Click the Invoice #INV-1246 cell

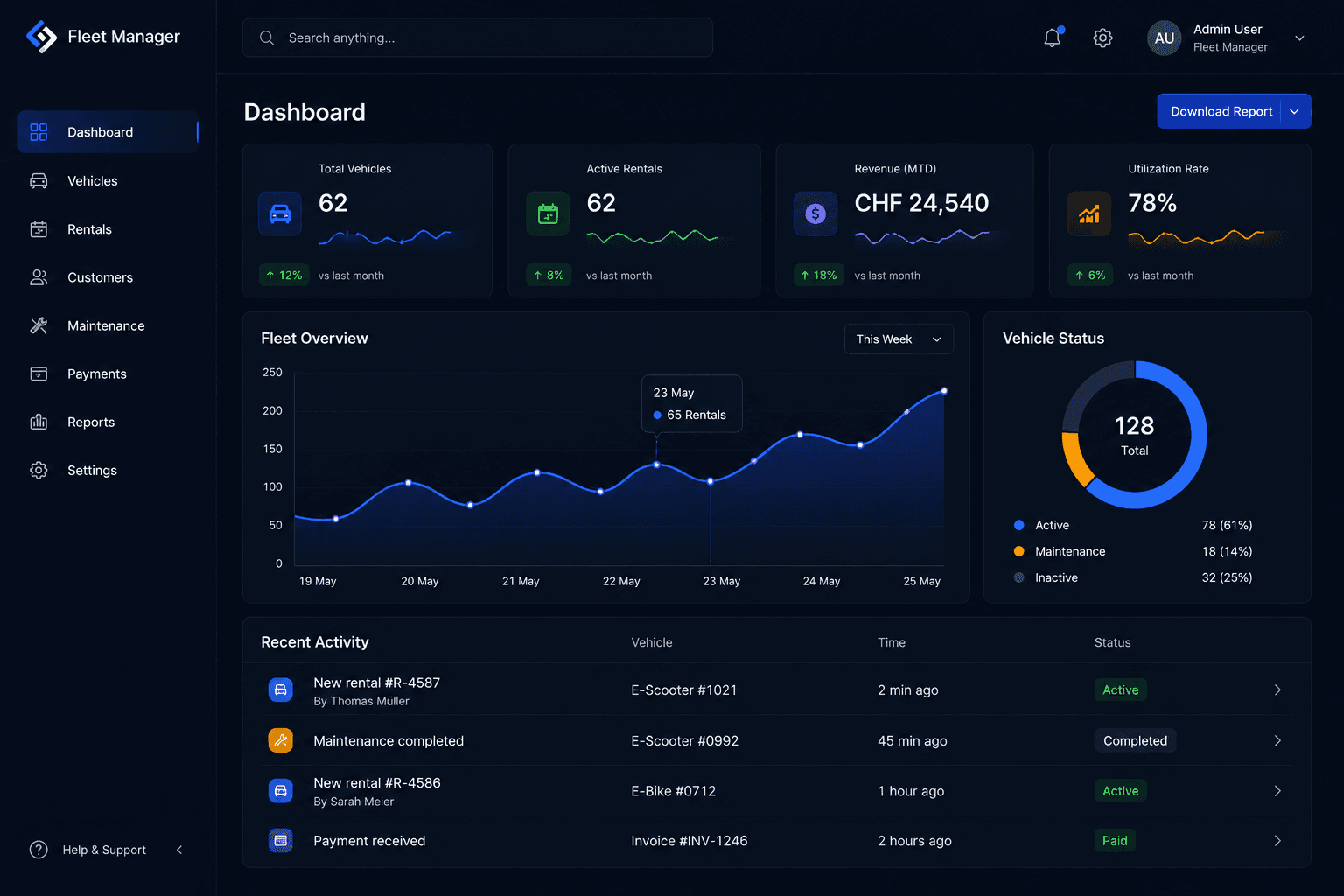689,840
